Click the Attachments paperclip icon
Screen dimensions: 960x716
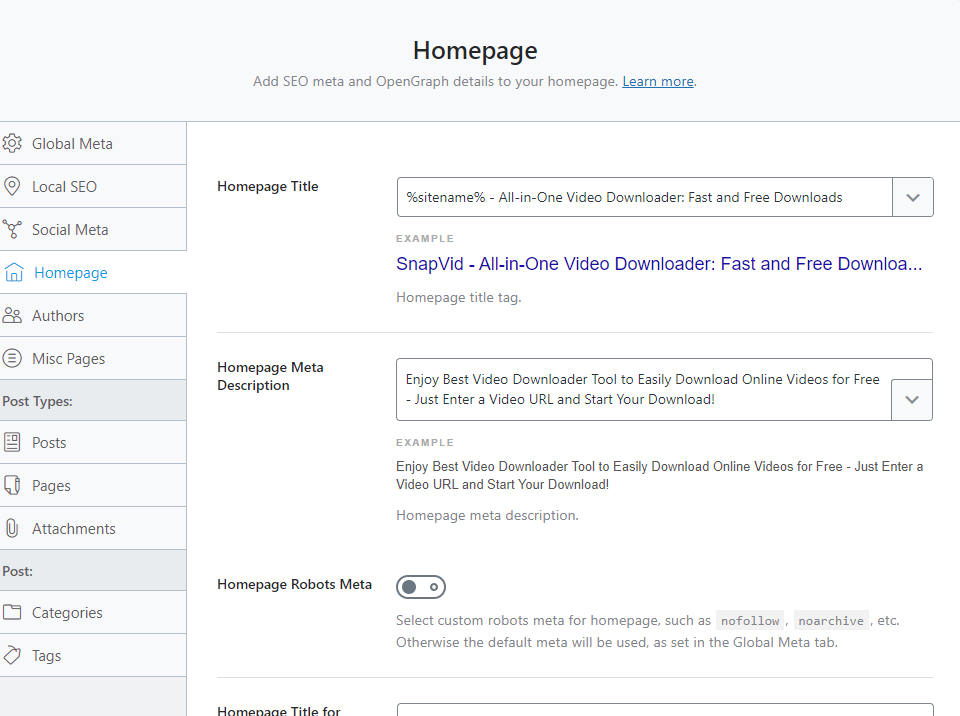tap(12, 528)
